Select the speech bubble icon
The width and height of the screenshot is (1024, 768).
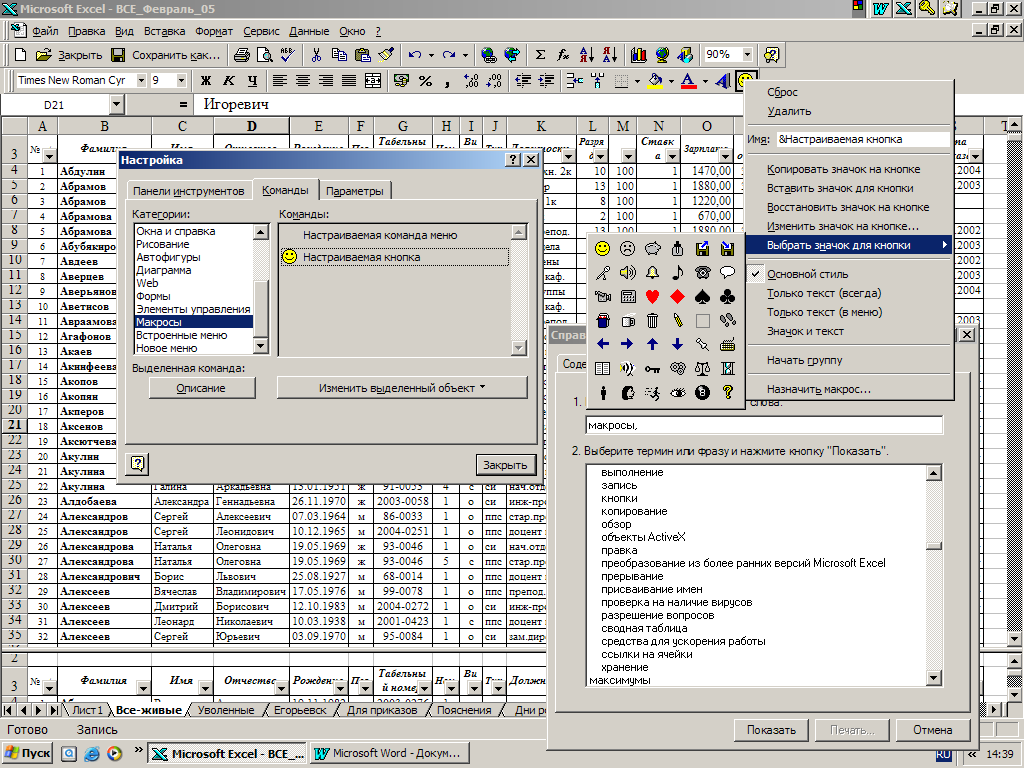tap(728, 272)
